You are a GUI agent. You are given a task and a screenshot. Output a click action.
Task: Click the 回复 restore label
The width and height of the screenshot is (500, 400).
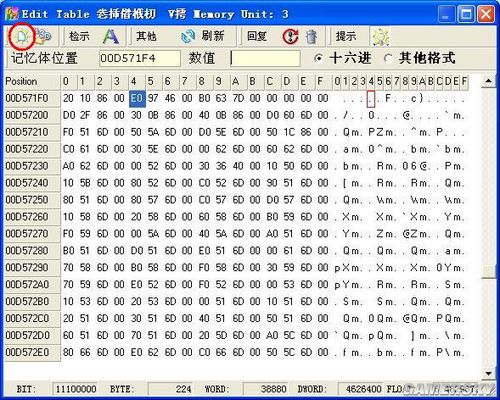coord(257,36)
